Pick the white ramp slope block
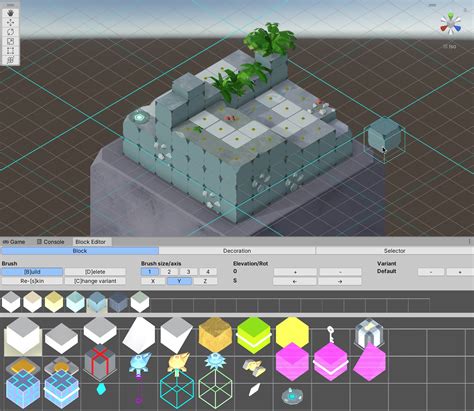This screenshot has height=411, width=474. click(x=139, y=335)
